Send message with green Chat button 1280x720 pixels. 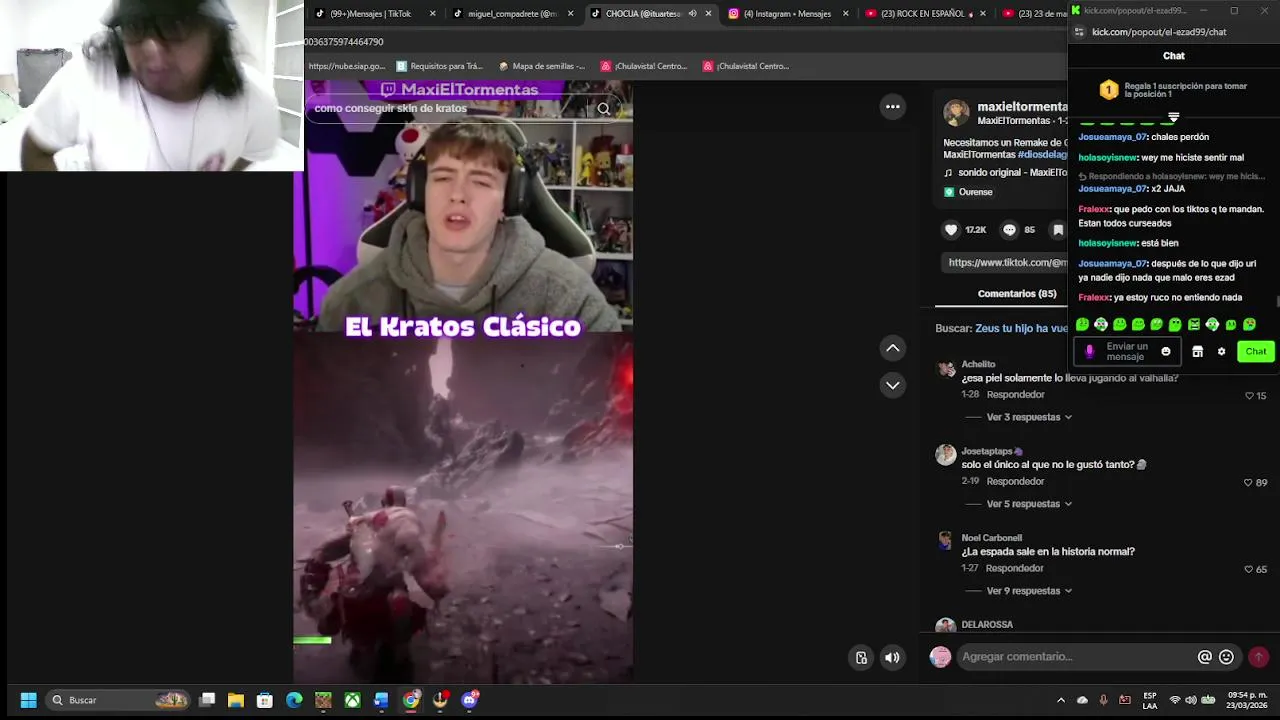pyautogui.click(x=1255, y=352)
